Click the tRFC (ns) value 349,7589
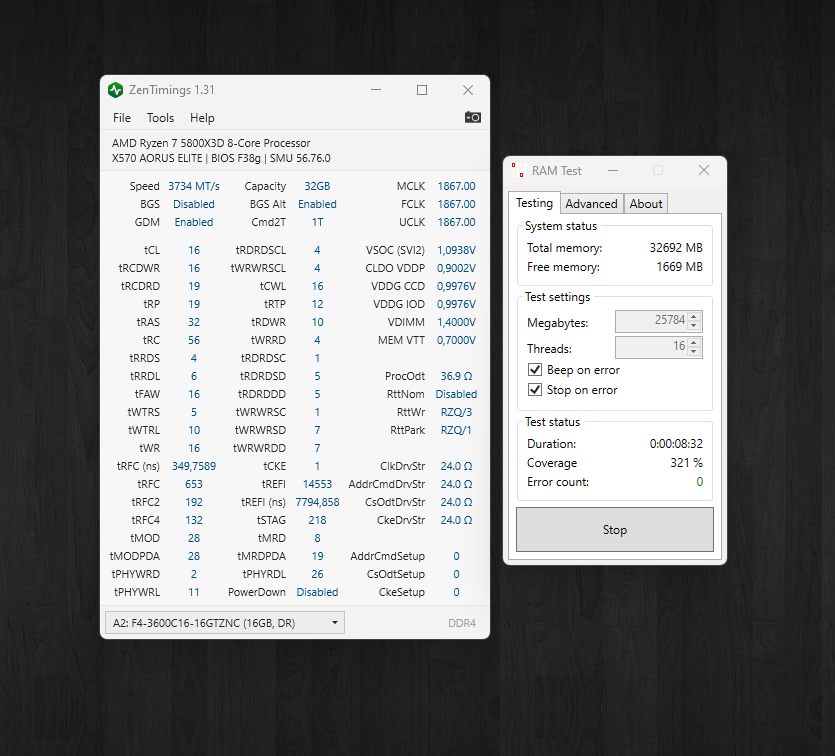 [x=194, y=466]
